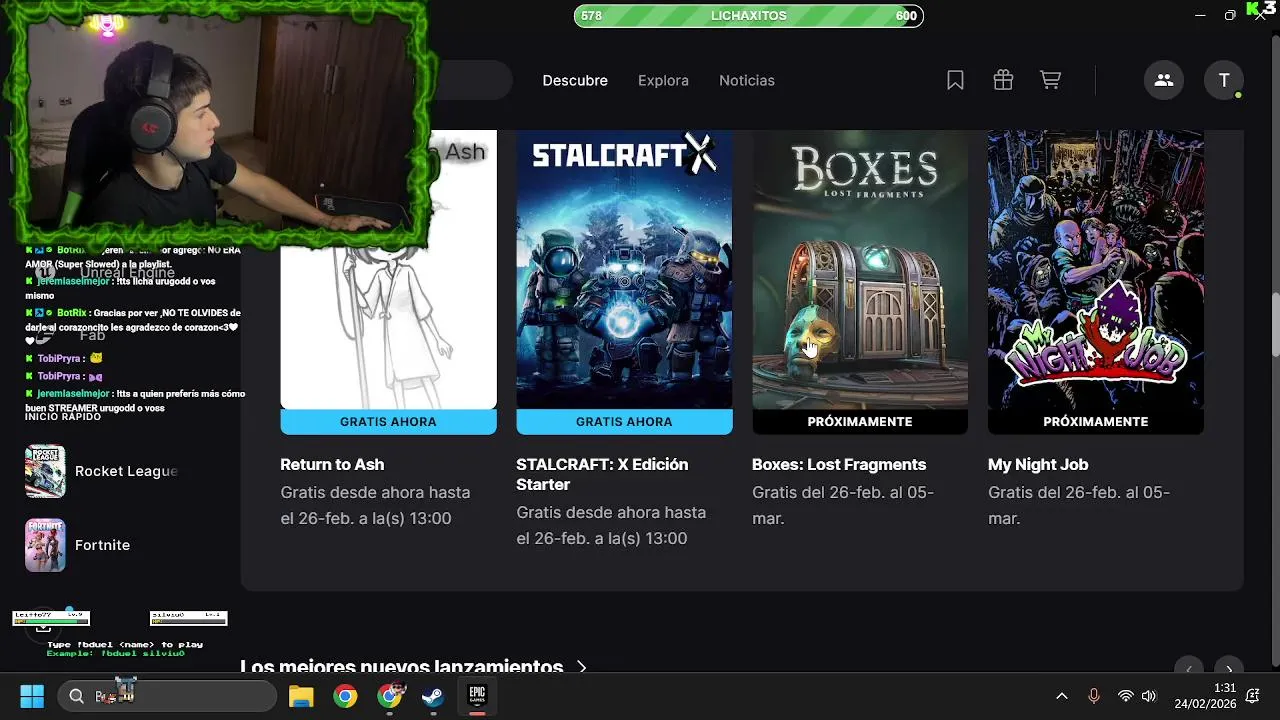Switch to the Noticias tab
1280x720 pixels.
click(747, 80)
